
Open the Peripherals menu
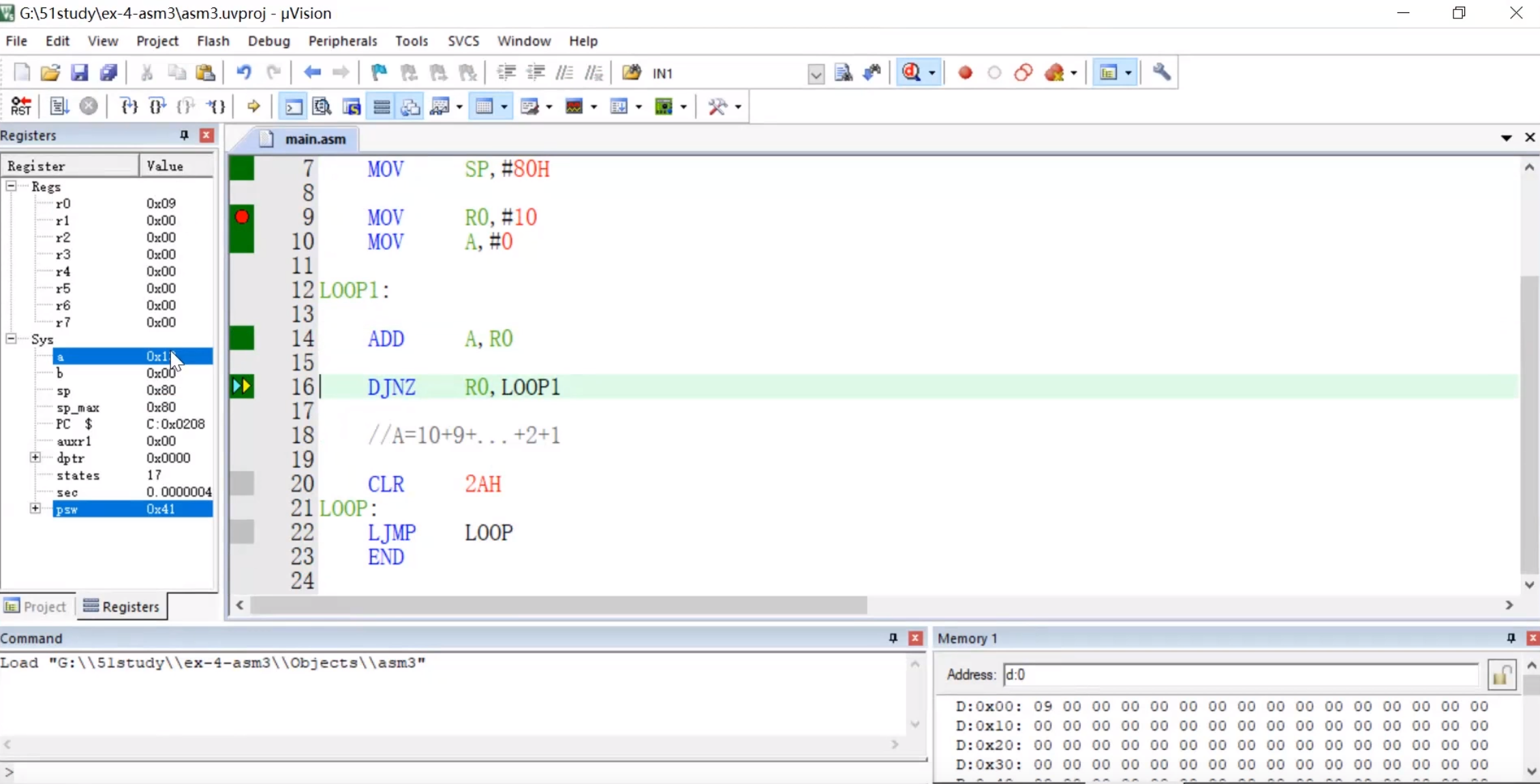click(343, 41)
